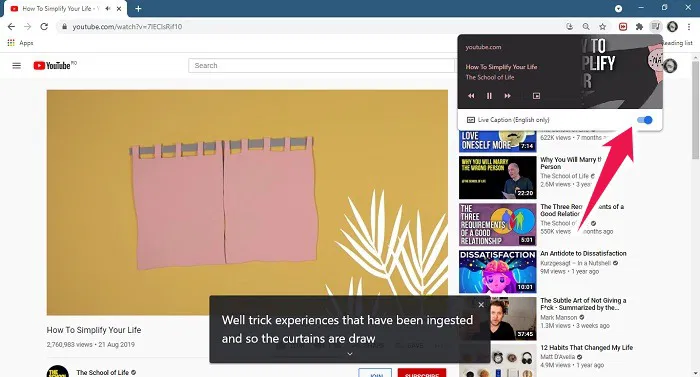Open Three Requirements video thumbnail
Viewport: 700px width, 377px height.
[x=497, y=224]
